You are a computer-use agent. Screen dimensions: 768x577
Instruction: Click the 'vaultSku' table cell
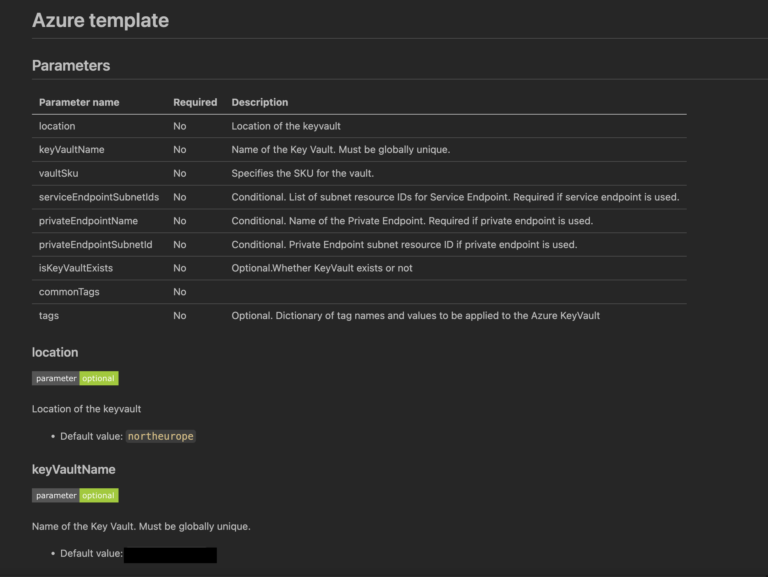(58, 173)
